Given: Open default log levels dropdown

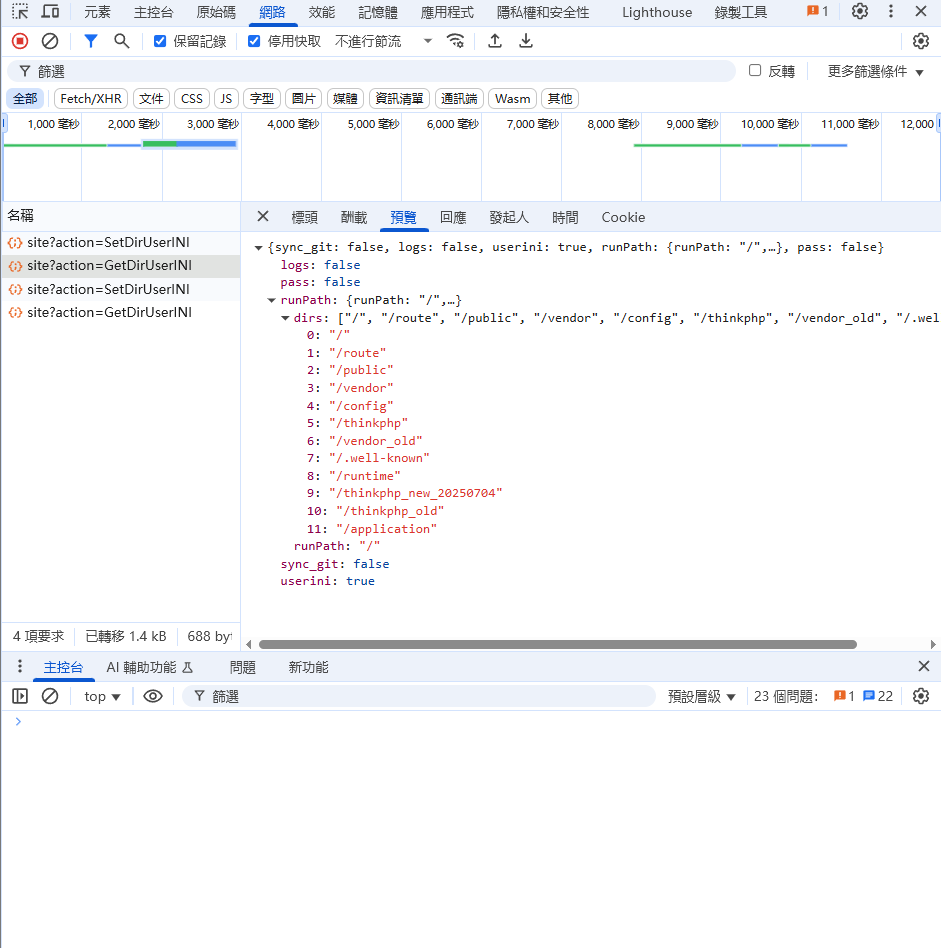Looking at the screenshot, I should [x=702, y=696].
